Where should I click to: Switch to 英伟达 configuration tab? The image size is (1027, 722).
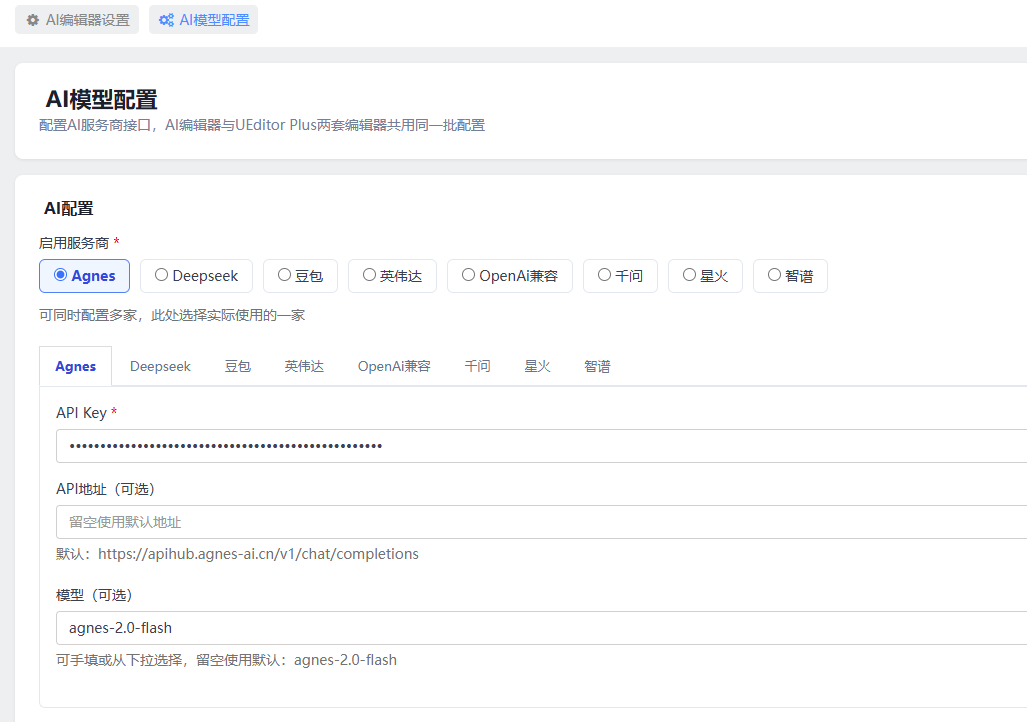(x=304, y=366)
